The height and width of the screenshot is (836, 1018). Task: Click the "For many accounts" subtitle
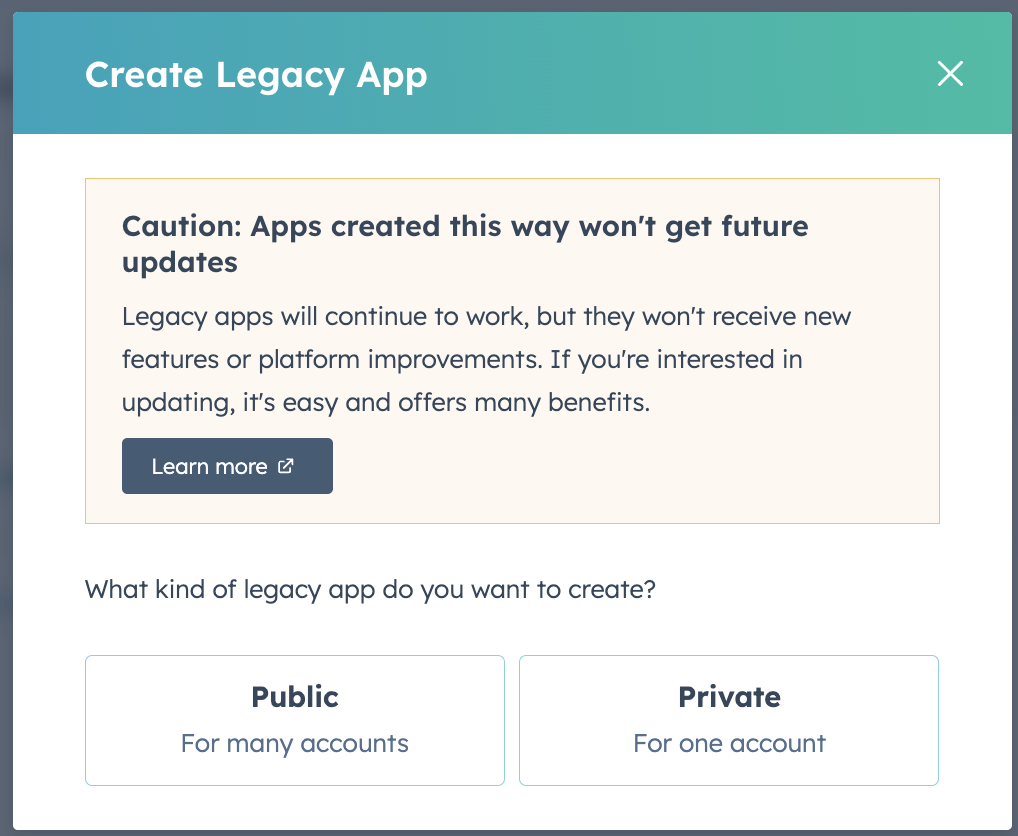click(295, 744)
